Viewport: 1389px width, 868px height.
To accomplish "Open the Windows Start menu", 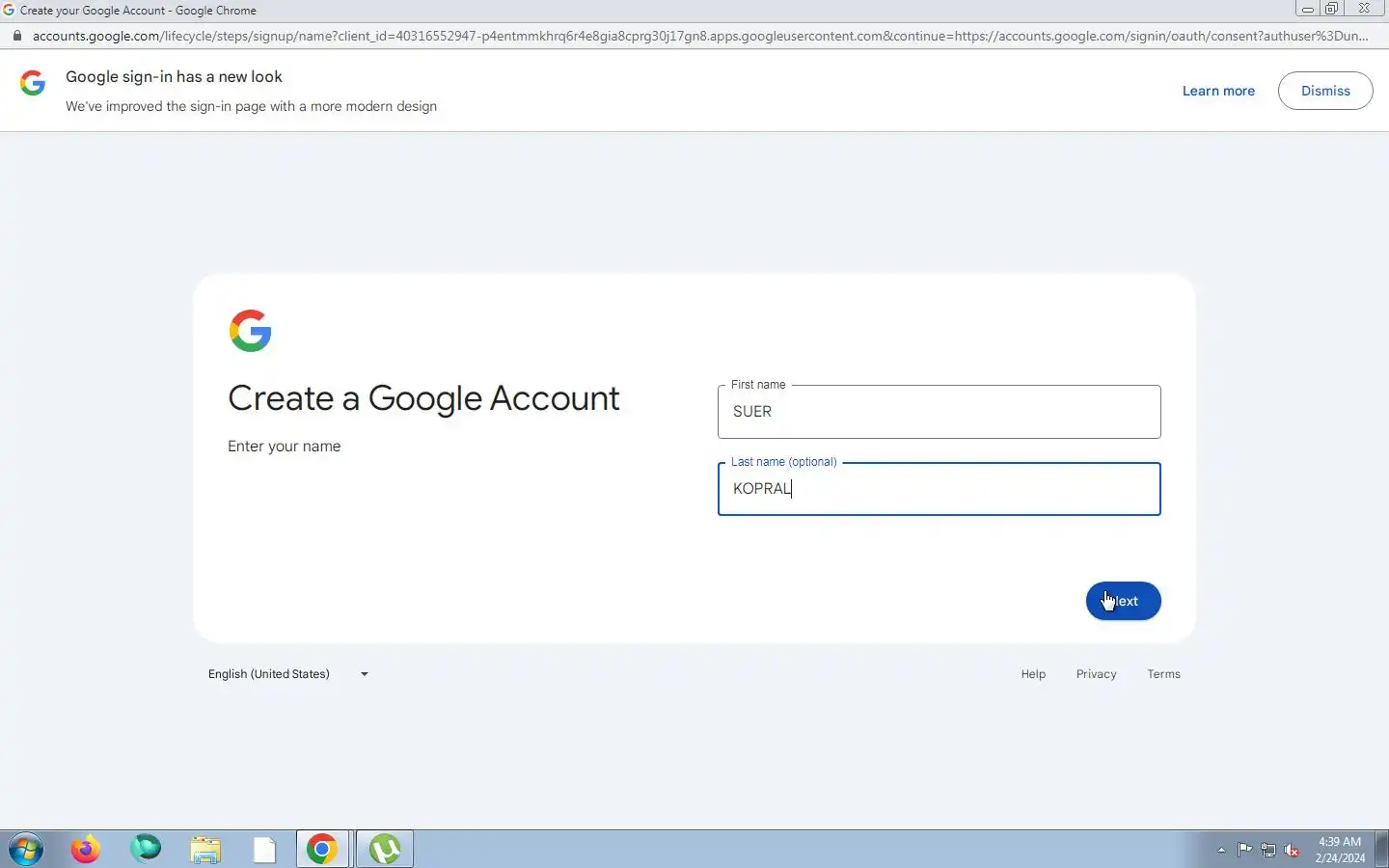I will coord(26,850).
